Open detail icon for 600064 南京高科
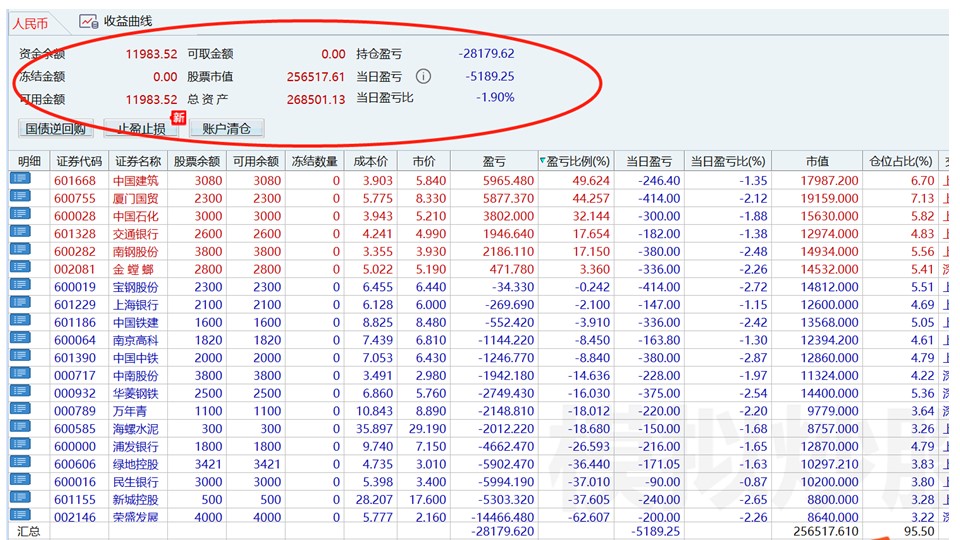The image size is (960, 540). coord(20,339)
